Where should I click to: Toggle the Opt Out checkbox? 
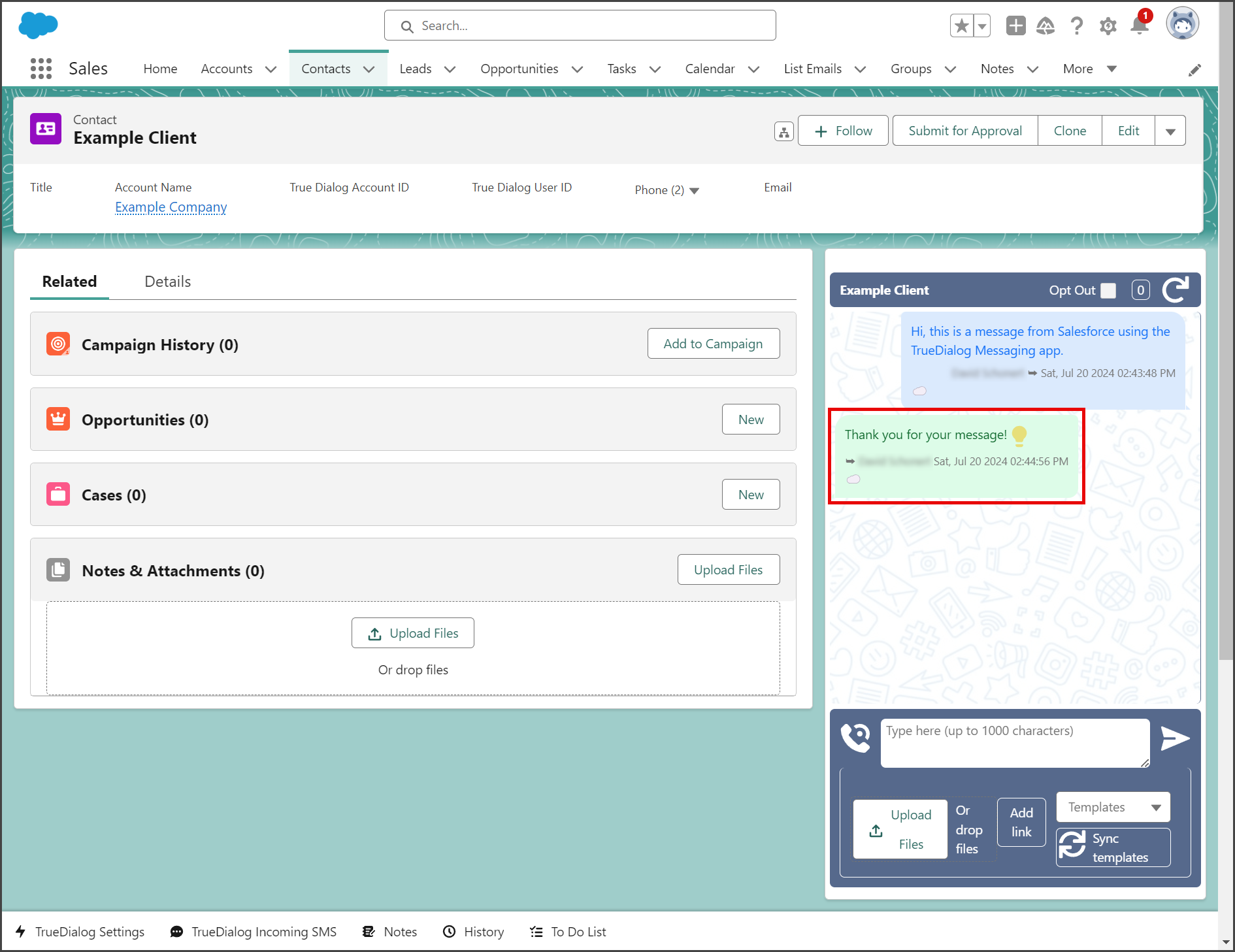[x=1108, y=290]
